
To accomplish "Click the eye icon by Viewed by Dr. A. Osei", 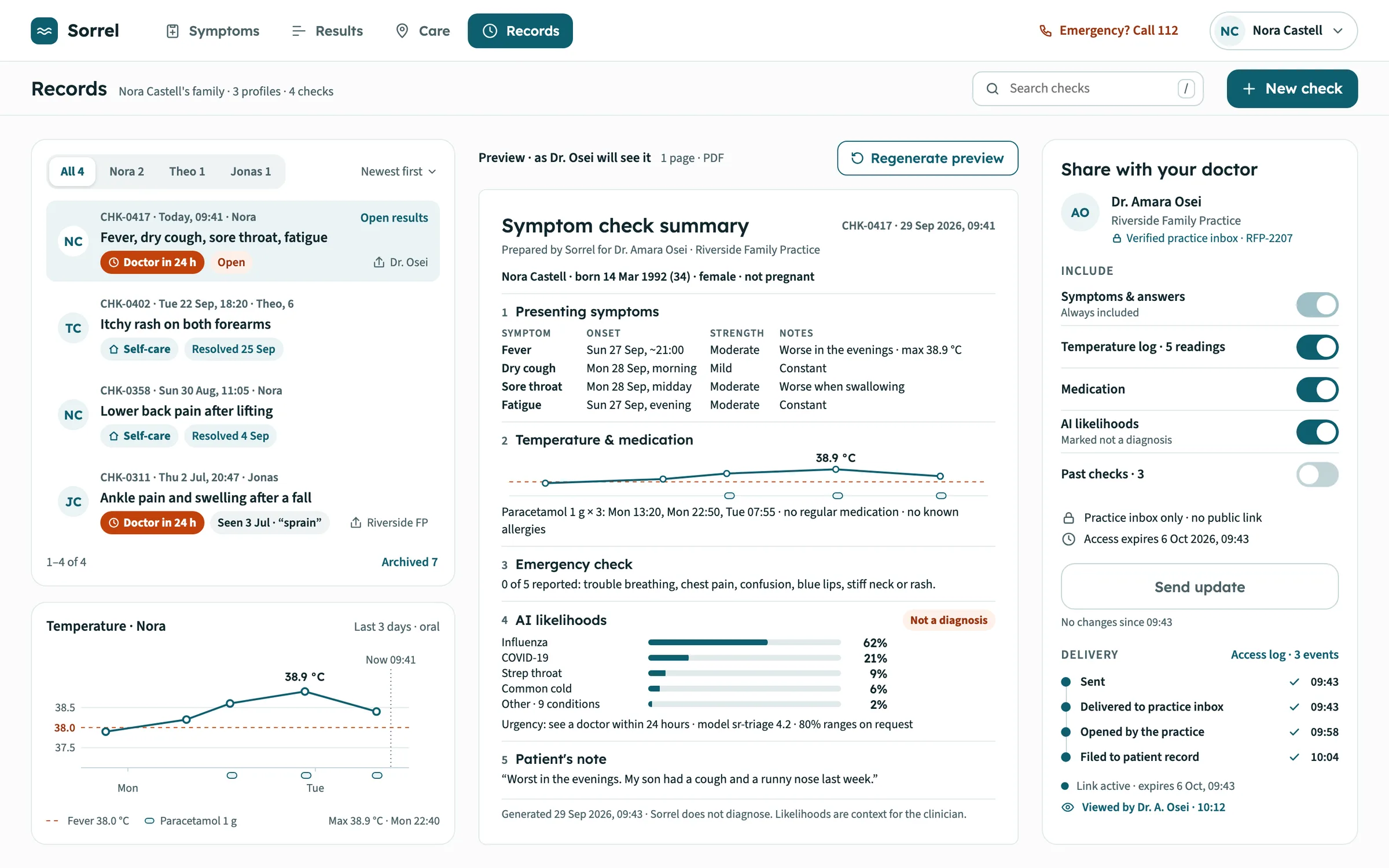I will click(1068, 807).
